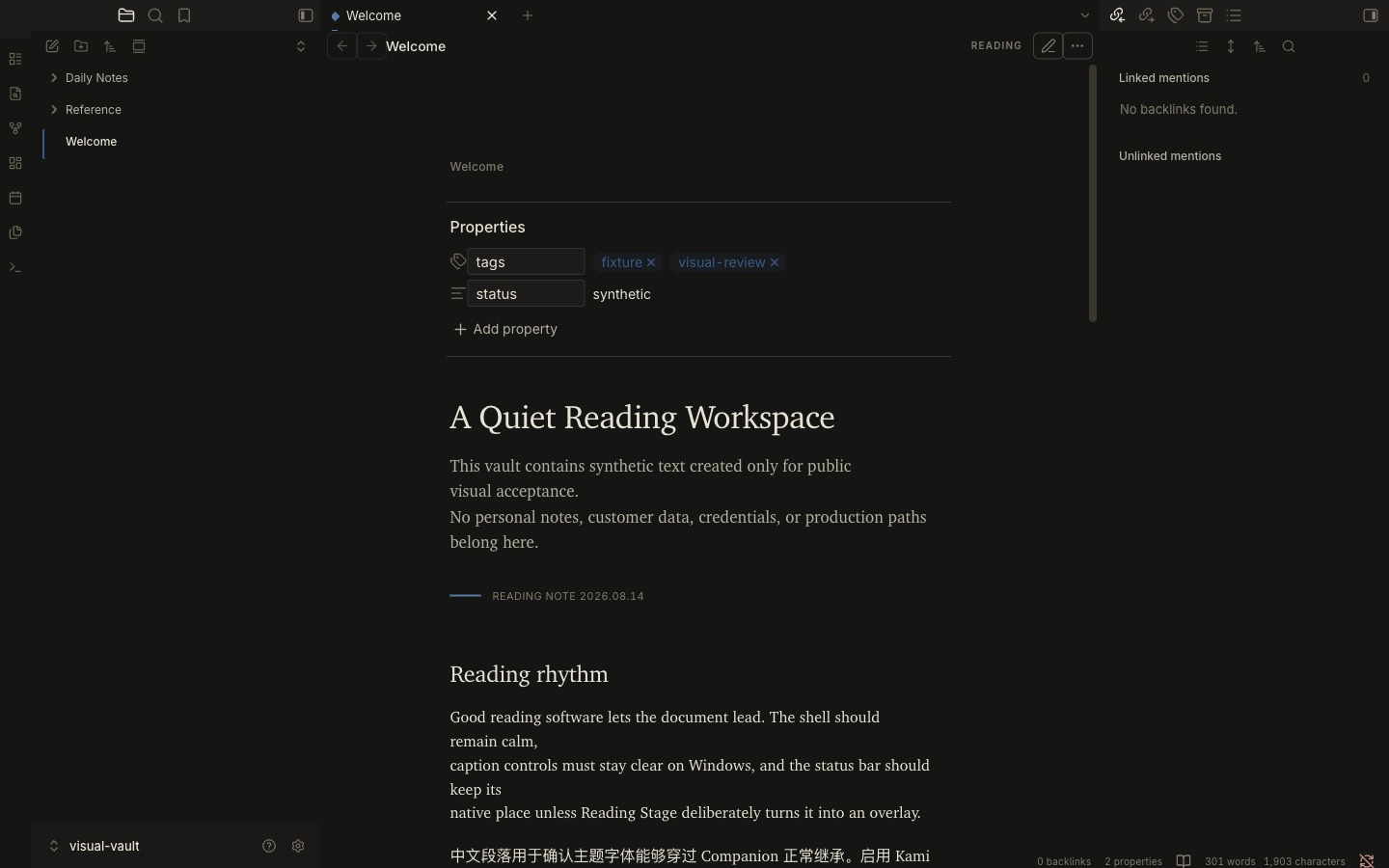Toggle reading view book icon in status bar

tap(1184, 861)
